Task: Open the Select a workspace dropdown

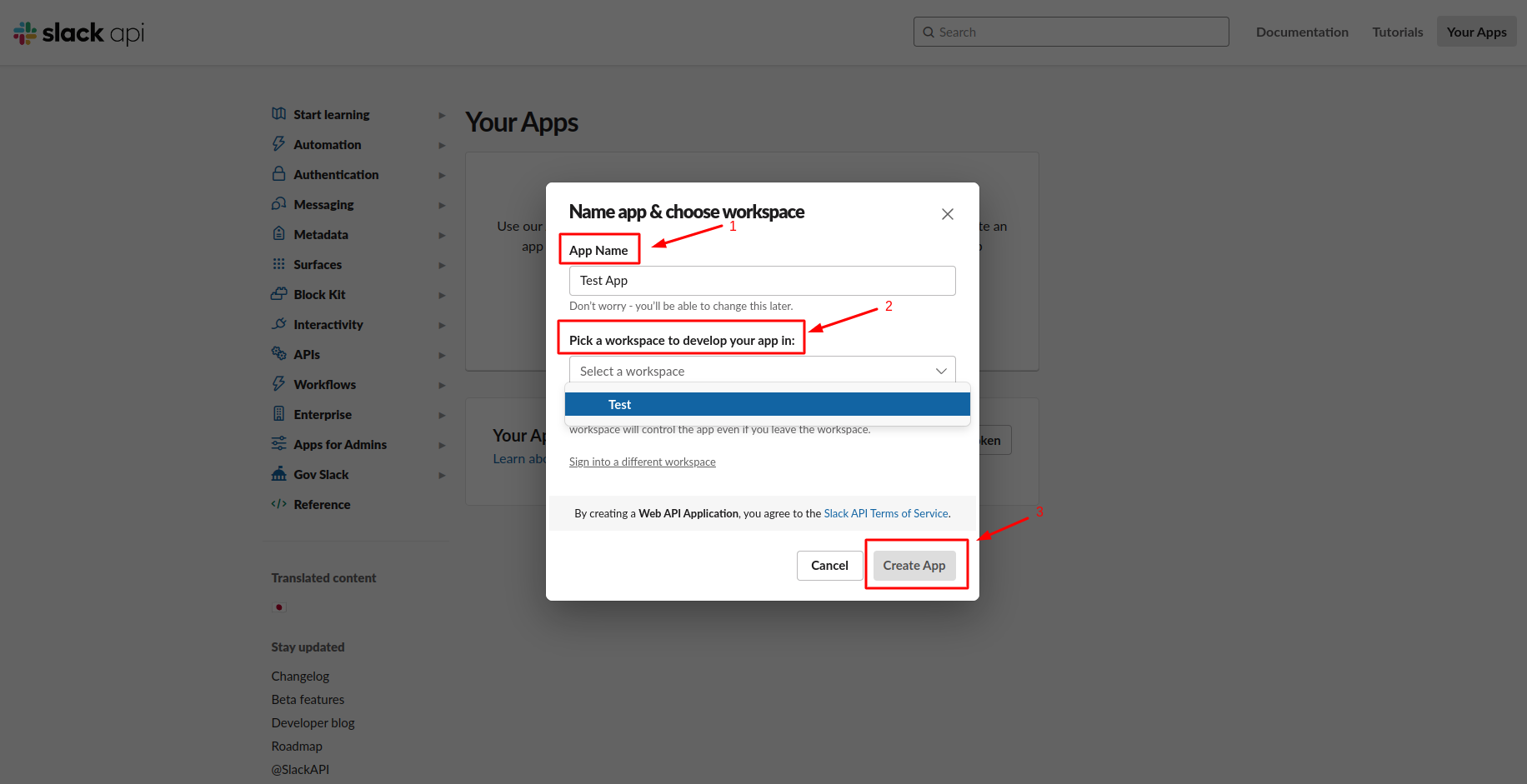Action: pos(762,371)
